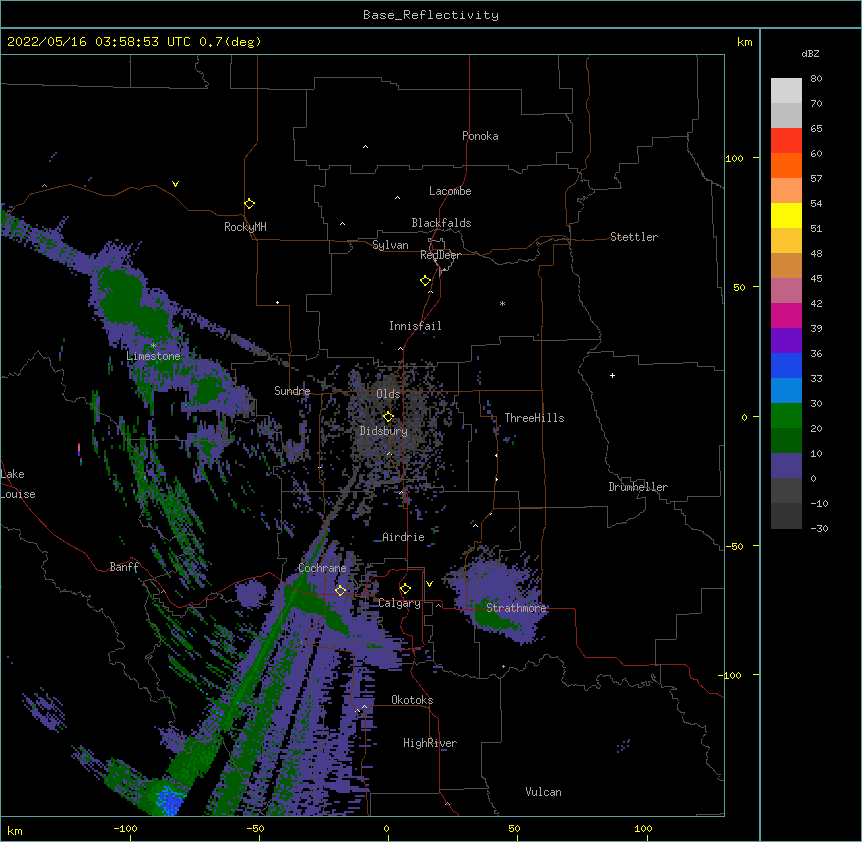
Task: Click the -50 tick on right axis
Action: coord(734,546)
